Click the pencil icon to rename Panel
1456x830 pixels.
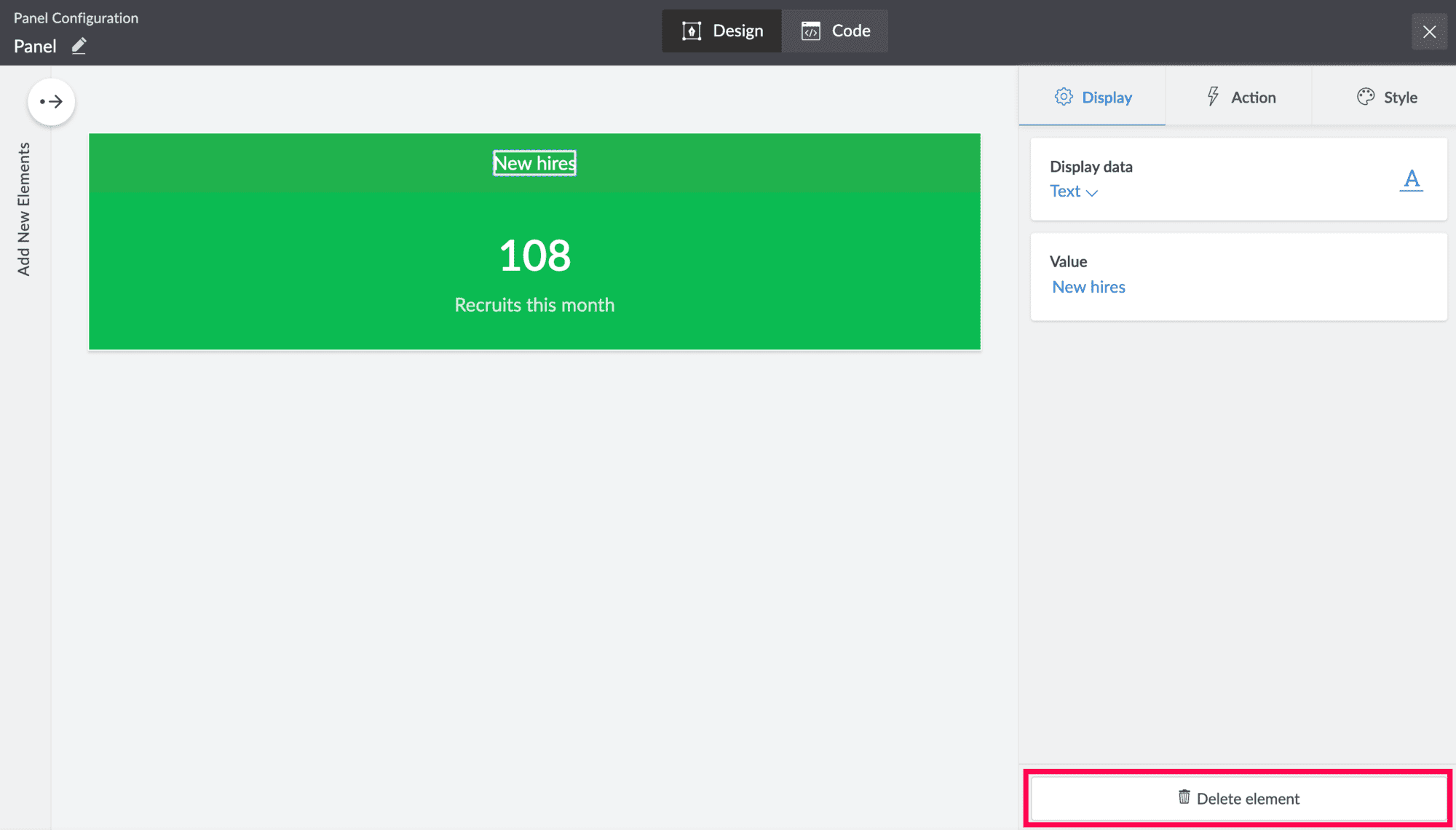tap(79, 46)
